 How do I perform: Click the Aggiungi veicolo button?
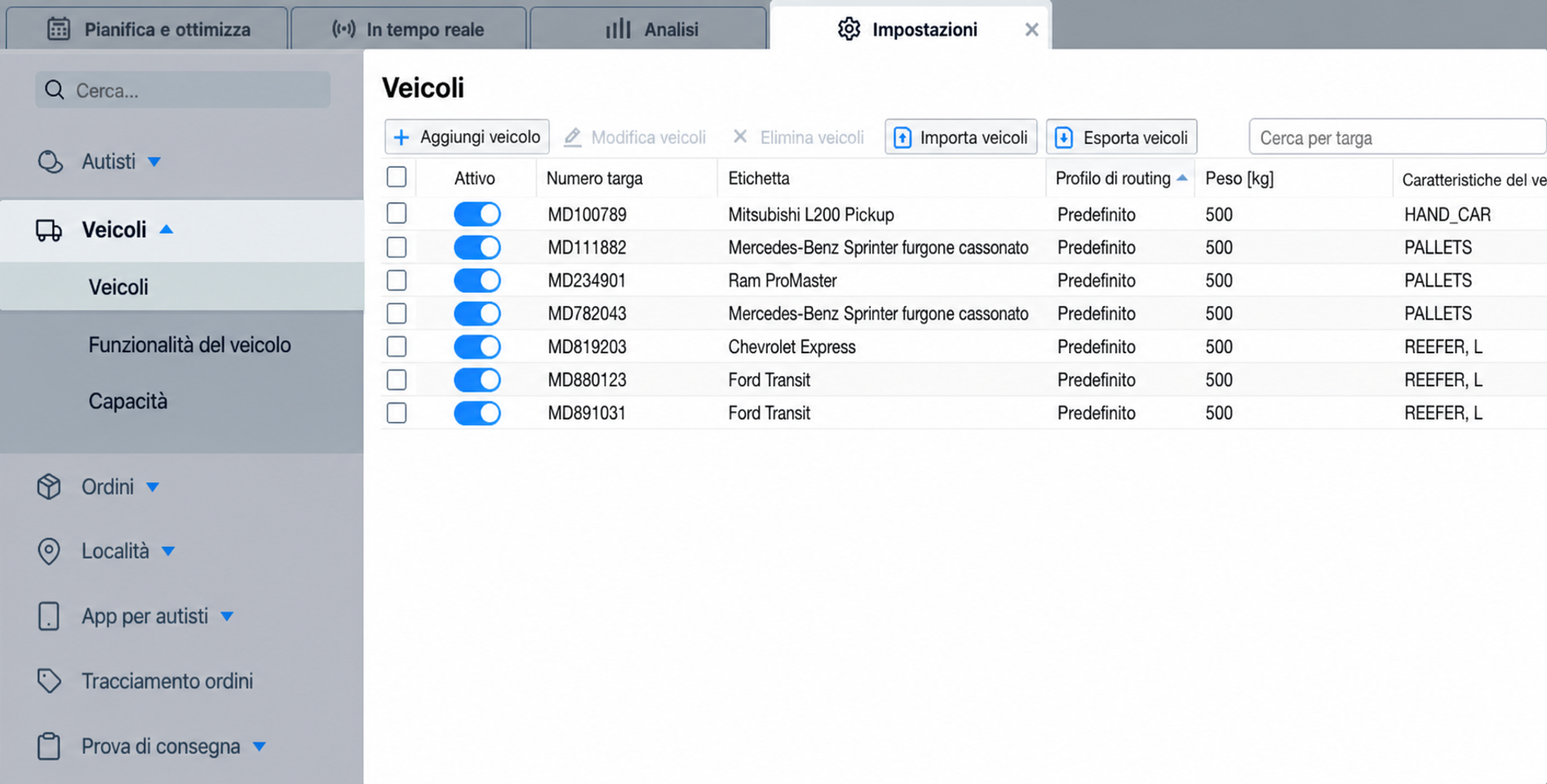click(x=467, y=137)
